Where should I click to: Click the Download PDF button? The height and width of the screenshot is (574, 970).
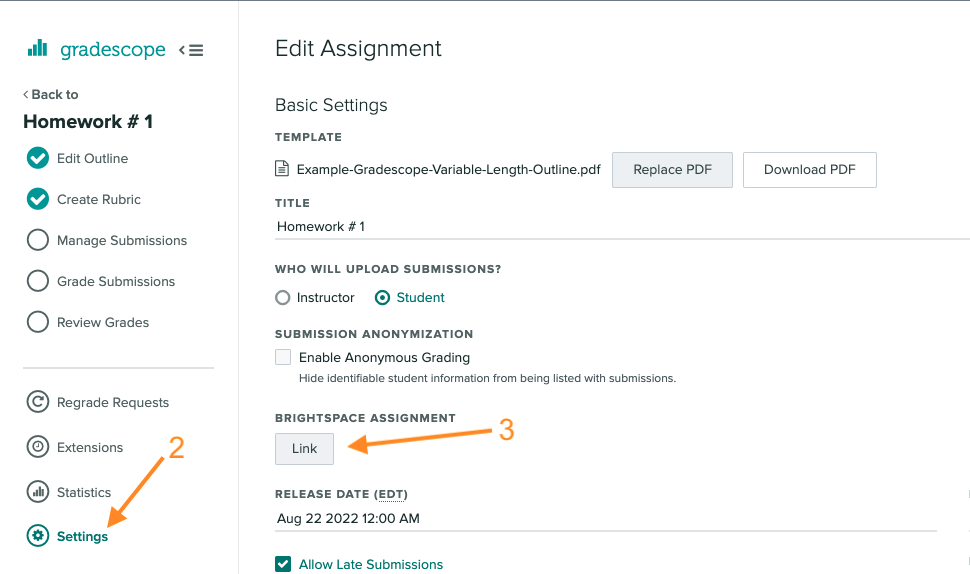(x=809, y=170)
